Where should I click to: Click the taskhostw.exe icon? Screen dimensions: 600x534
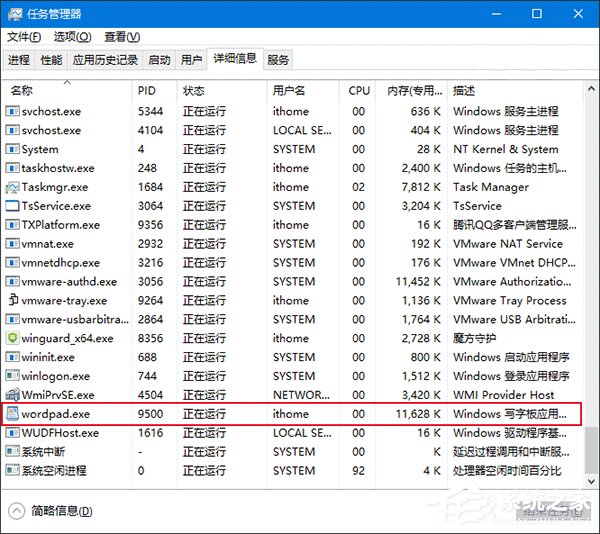point(12,168)
